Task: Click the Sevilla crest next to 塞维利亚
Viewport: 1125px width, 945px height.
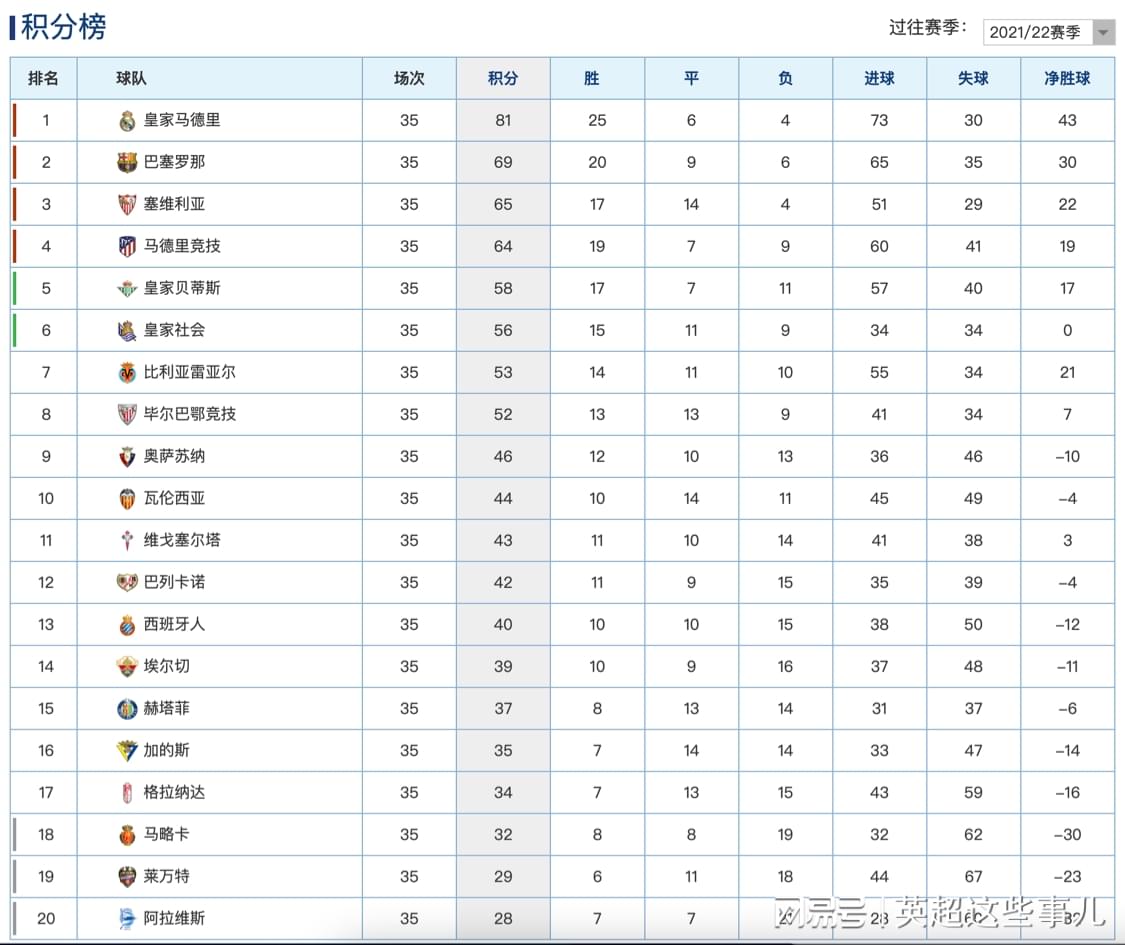Action: click(x=127, y=204)
